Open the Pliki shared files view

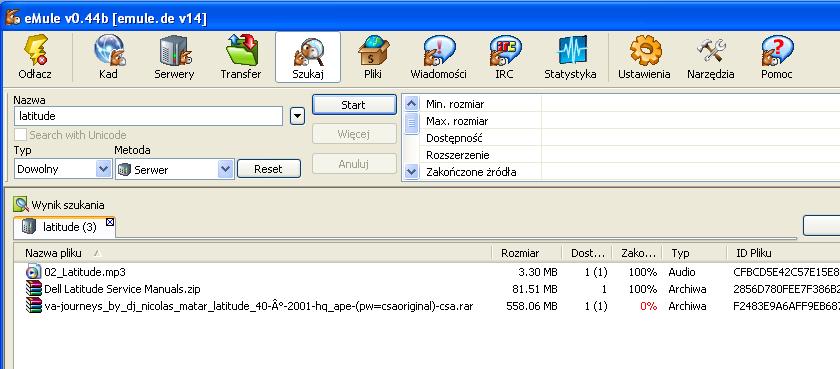pyautogui.click(x=373, y=57)
